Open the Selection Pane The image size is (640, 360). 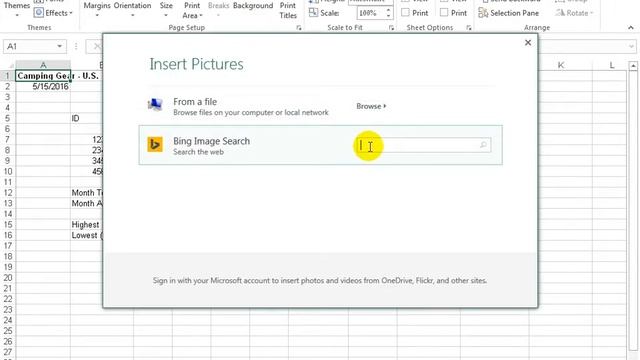click(509, 13)
